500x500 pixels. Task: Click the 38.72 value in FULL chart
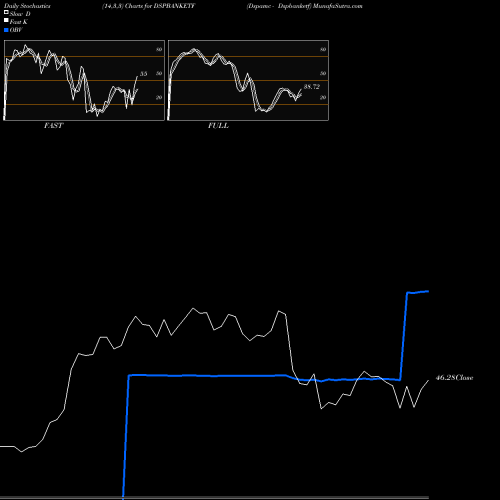coord(312,87)
